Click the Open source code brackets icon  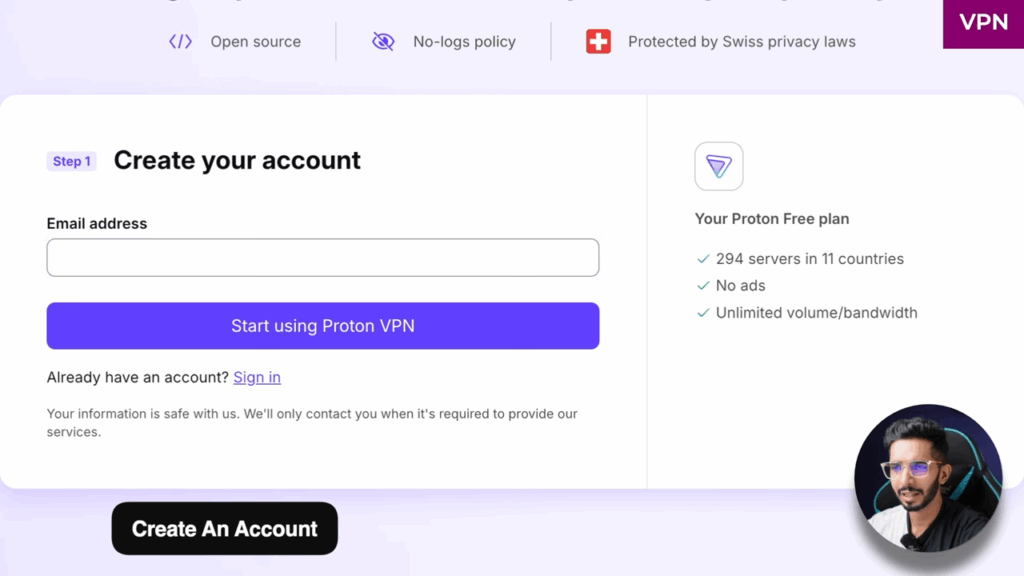tap(180, 42)
